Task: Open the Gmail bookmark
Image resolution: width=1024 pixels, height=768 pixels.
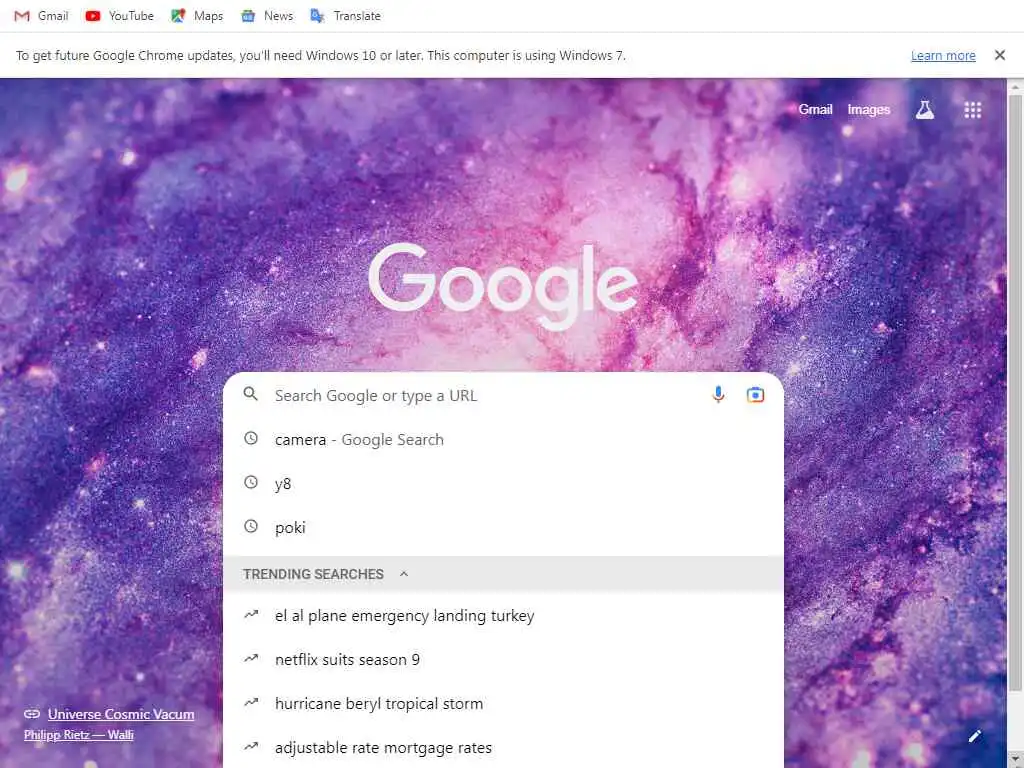Action: [x=40, y=16]
